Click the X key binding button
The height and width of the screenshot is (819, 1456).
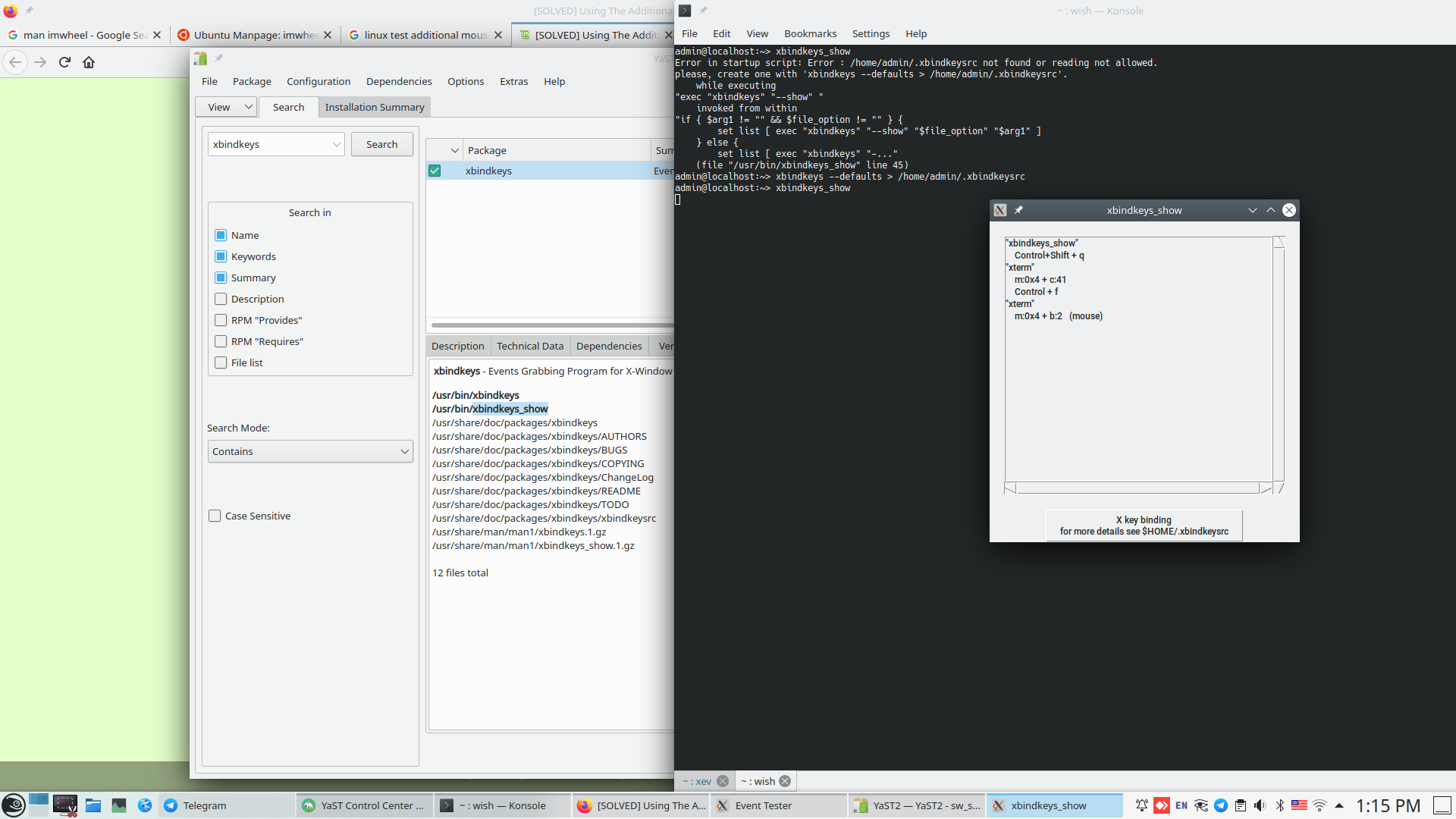pyautogui.click(x=1144, y=526)
